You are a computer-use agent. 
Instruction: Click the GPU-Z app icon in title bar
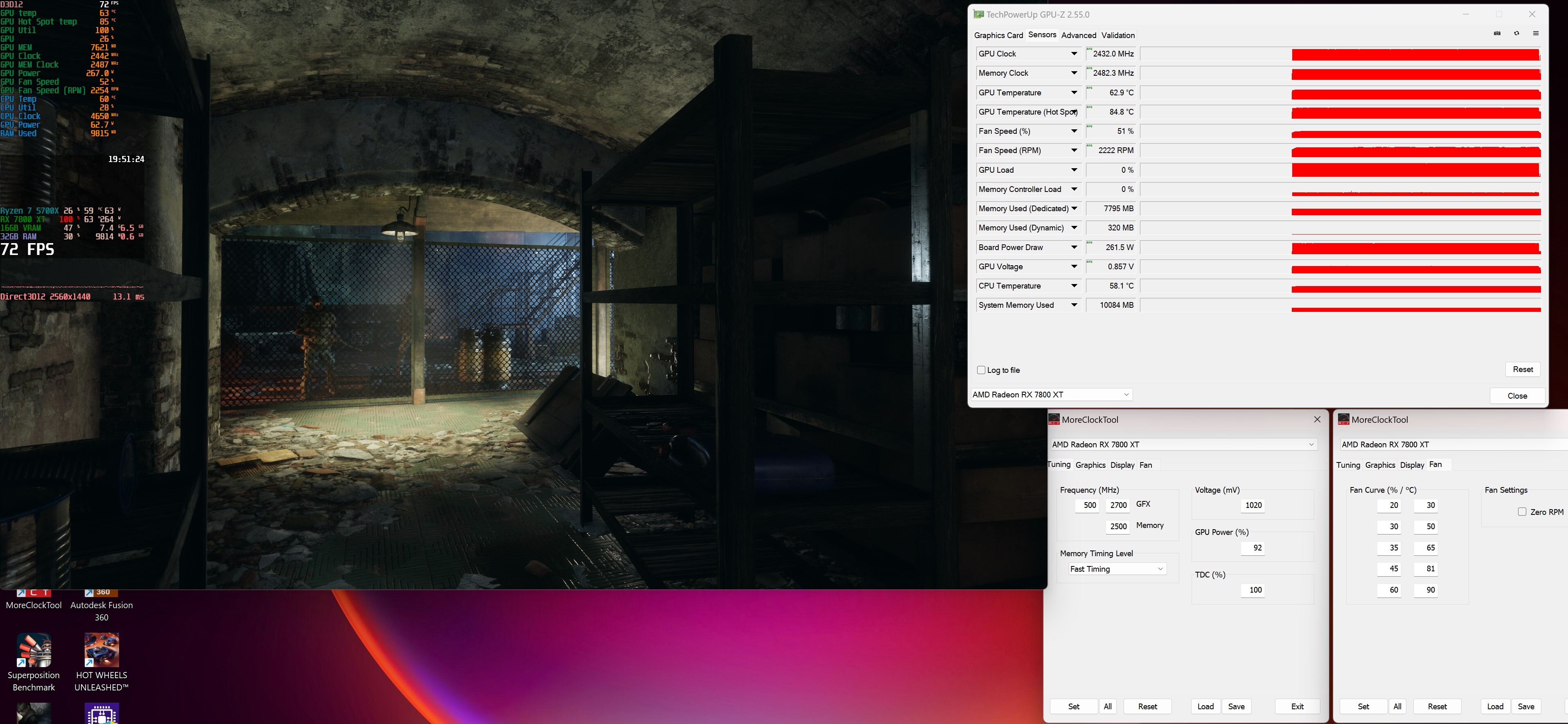tap(978, 15)
